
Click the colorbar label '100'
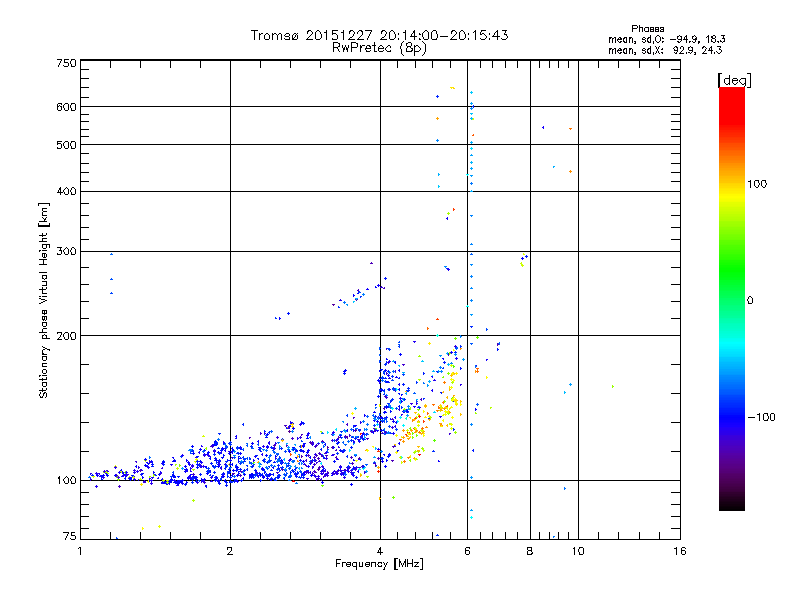pyautogui.click(x=757, y=184)
